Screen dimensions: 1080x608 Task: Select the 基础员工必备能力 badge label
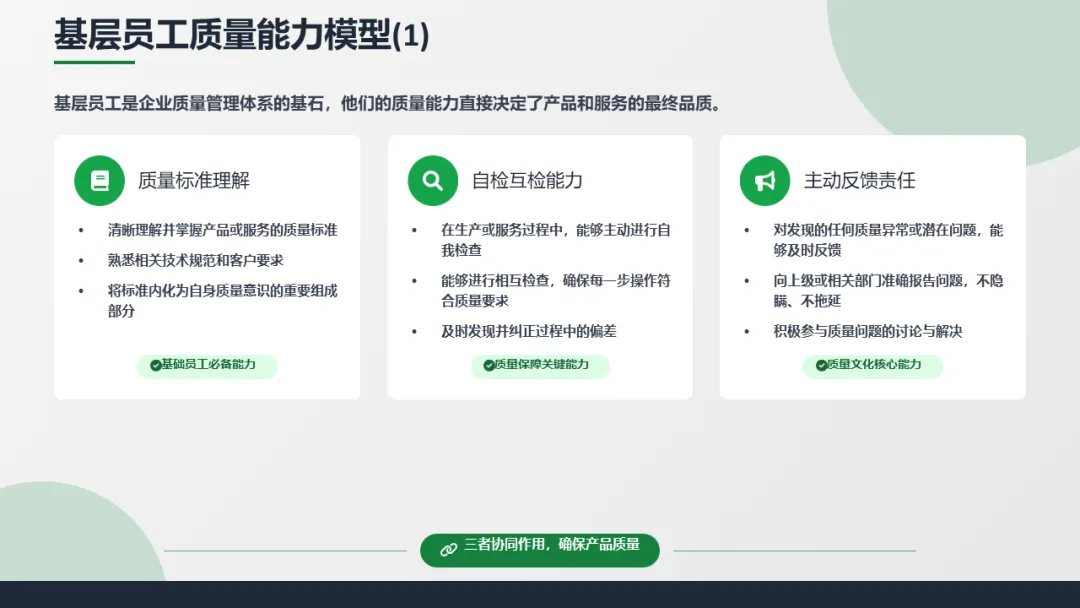[208, 364]
